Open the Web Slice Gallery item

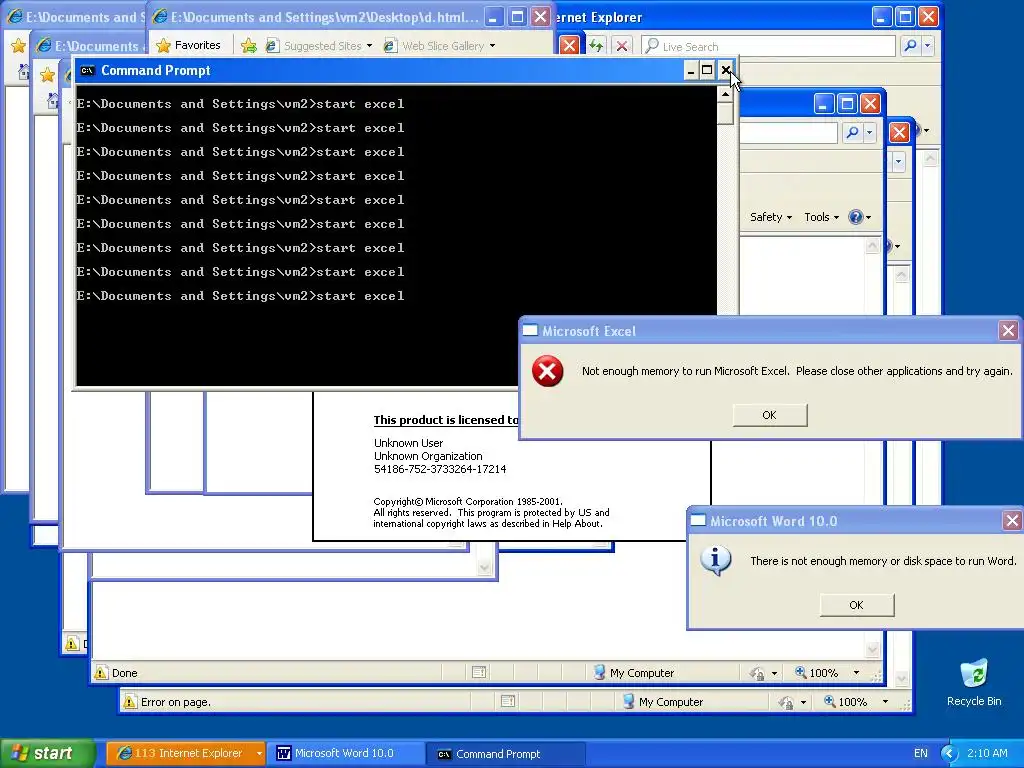click(439, 46)
